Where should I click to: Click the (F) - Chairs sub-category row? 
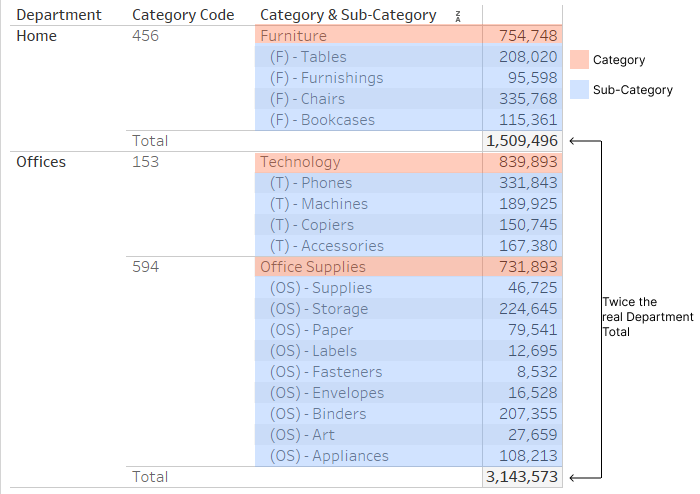[x=408, y=99]
